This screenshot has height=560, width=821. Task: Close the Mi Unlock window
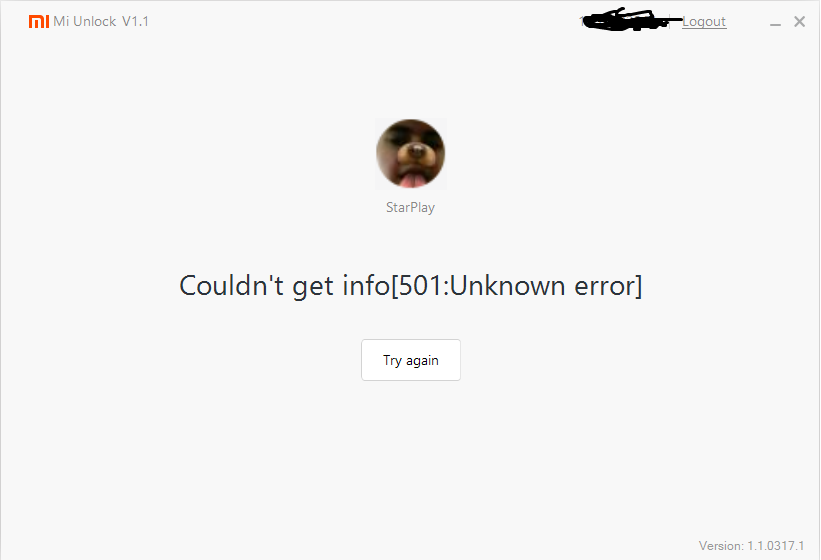(x=800, y=21)
